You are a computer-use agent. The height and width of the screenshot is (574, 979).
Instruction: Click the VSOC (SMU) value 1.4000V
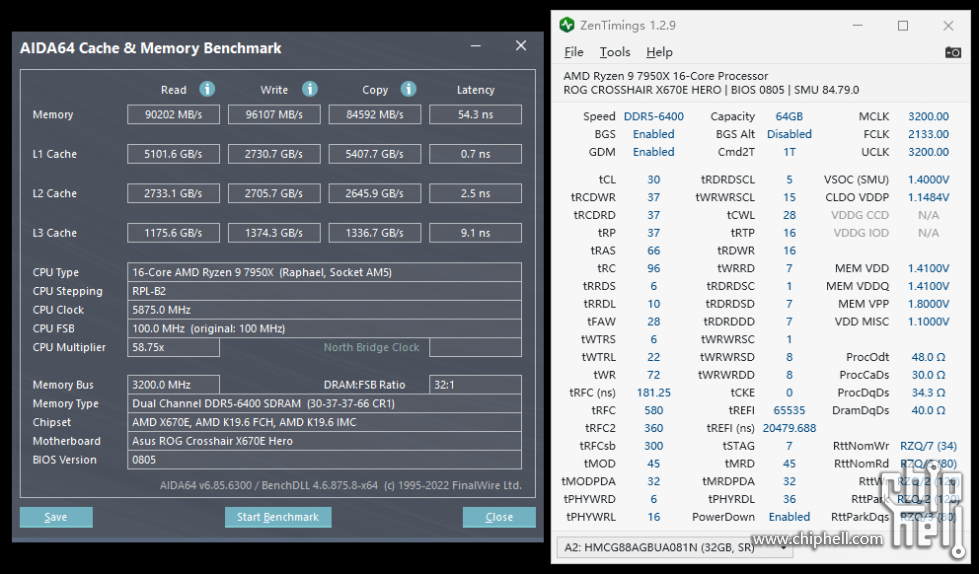coord(928,179)
